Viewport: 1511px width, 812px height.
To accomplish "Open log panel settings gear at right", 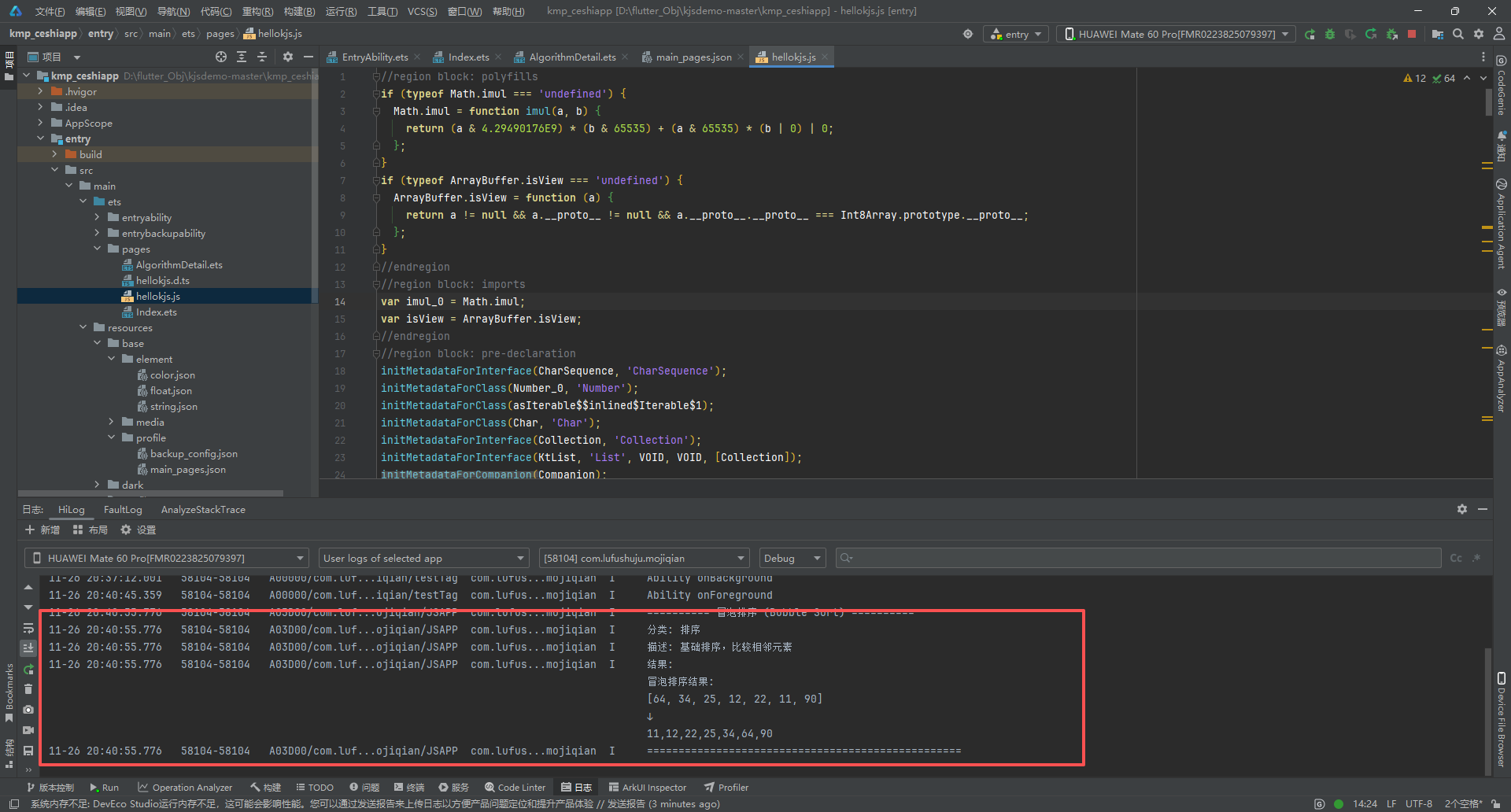I will coord(1462,509).
